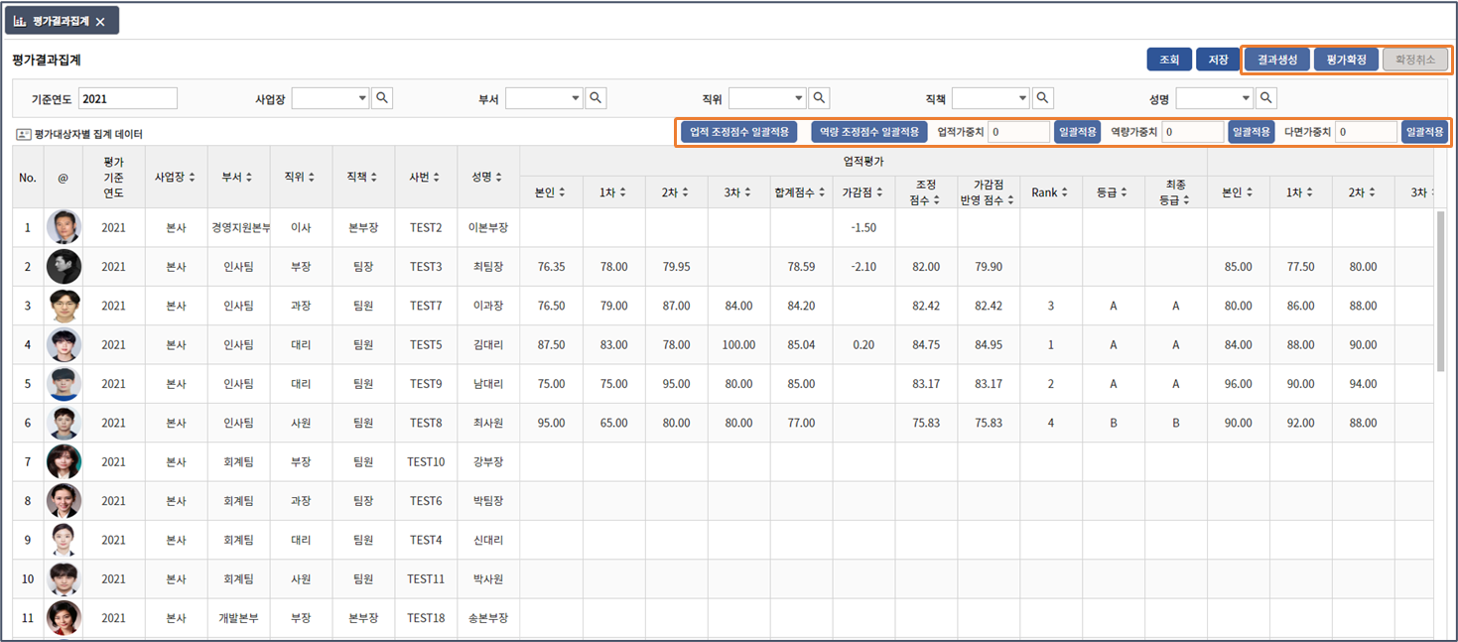Click 조정 점수 cell 84.75
Viewport: 1458px width, 642px height.
point(926,344)
